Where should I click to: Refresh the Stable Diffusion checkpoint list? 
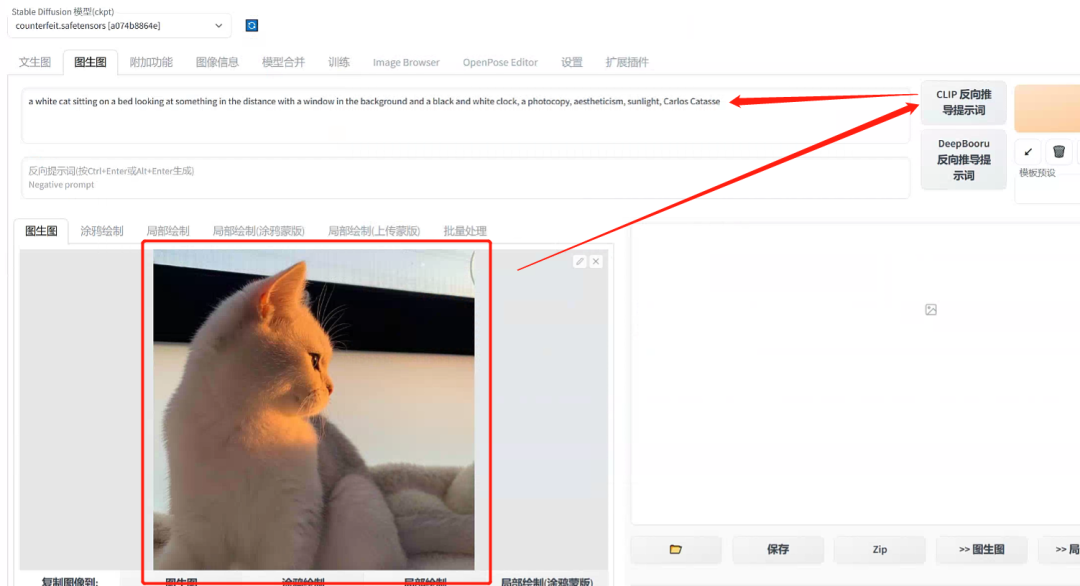click(251, 25)
